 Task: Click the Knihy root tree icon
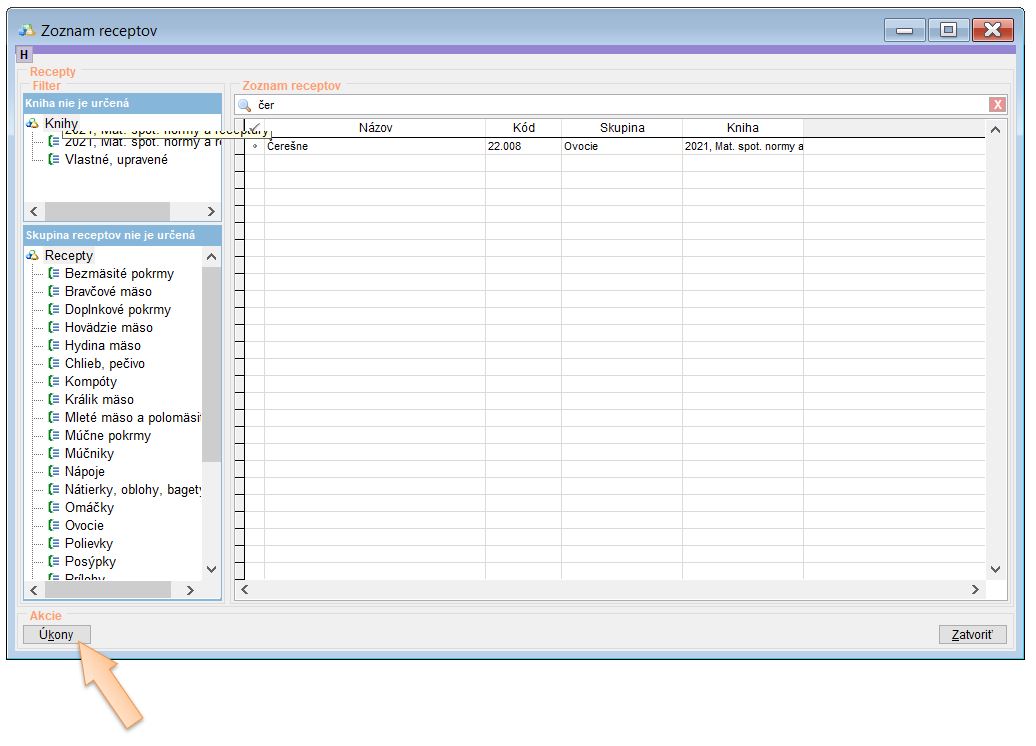[x=32, y=124]
